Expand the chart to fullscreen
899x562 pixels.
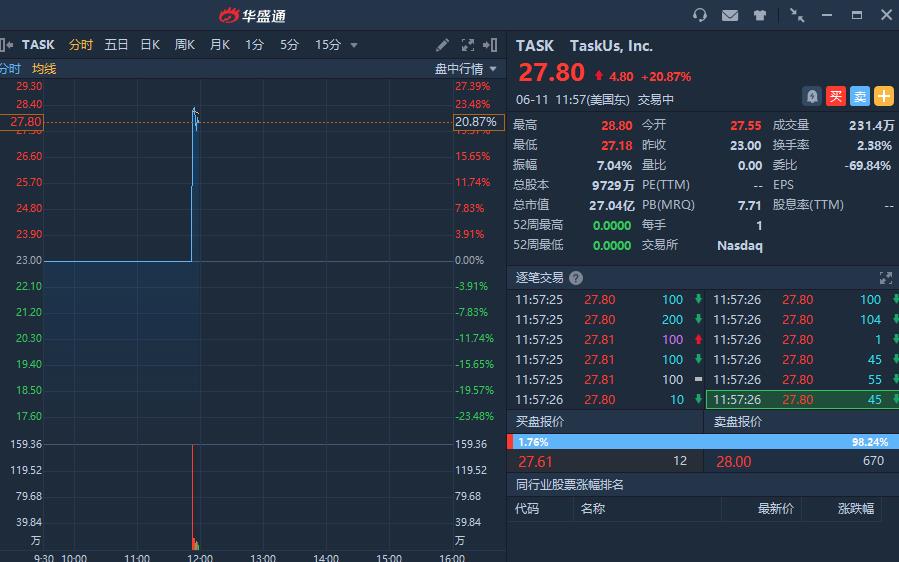point(468,45)
